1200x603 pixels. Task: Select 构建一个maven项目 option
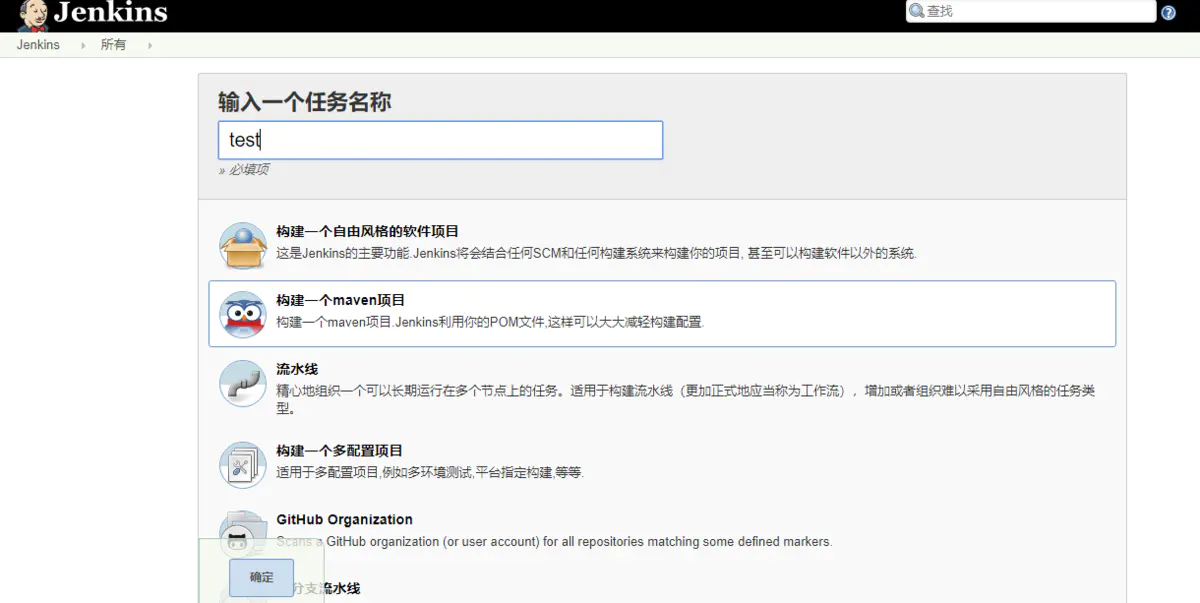point(662,314)
